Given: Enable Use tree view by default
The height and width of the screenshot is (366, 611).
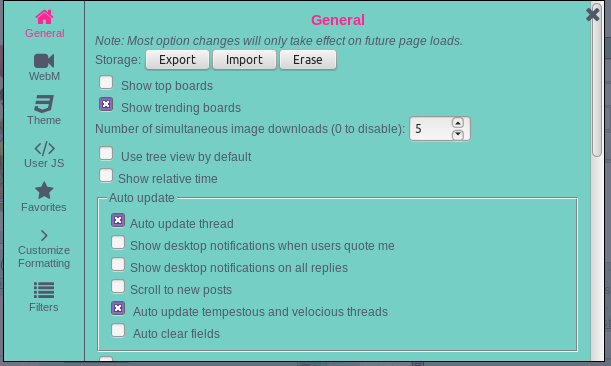Looking at the screenshot, I should point(106,154).
